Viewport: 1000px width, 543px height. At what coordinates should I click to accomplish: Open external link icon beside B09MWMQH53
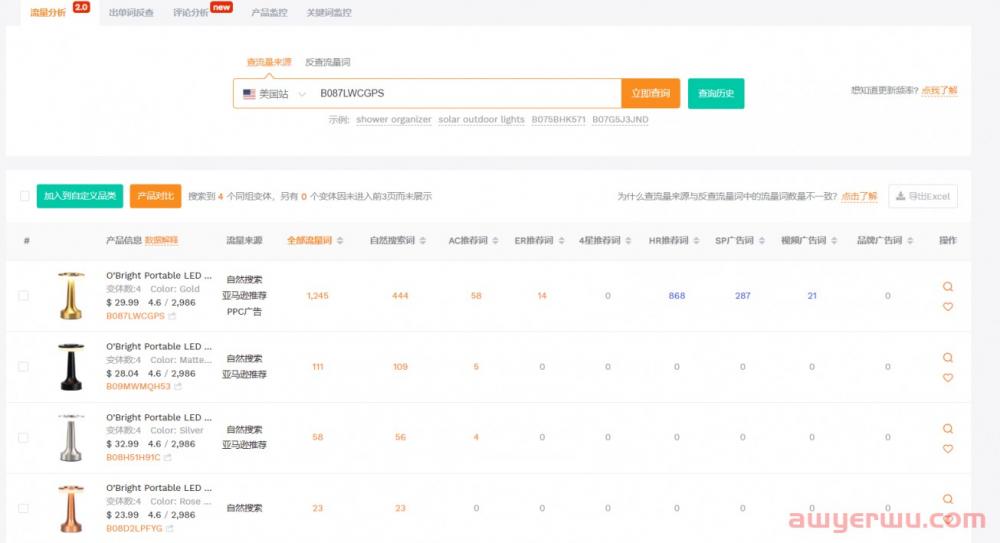[178, 386]
